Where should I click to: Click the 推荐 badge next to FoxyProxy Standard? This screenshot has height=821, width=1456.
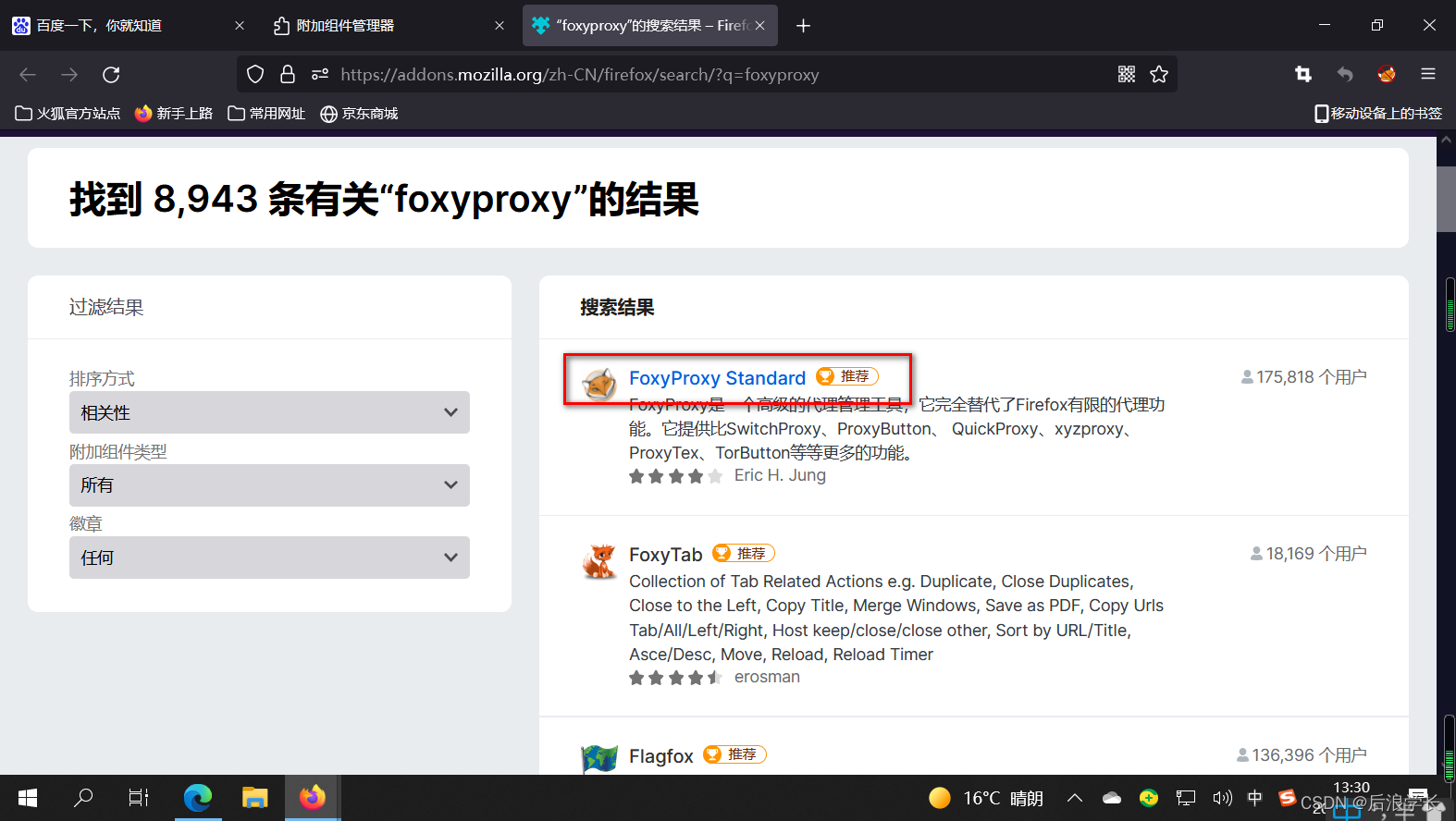(x=847, y=376)
